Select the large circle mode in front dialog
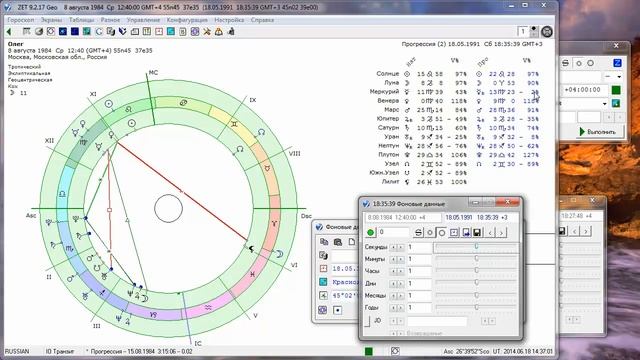This screenshot has height=360, width=640. 442,233
